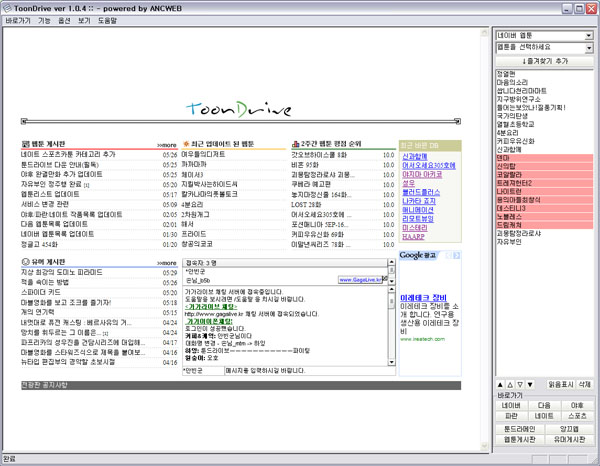600x466 pixels.
Task: Select highlighted 노블레스 in favorites list
Action: coord(545,217)
